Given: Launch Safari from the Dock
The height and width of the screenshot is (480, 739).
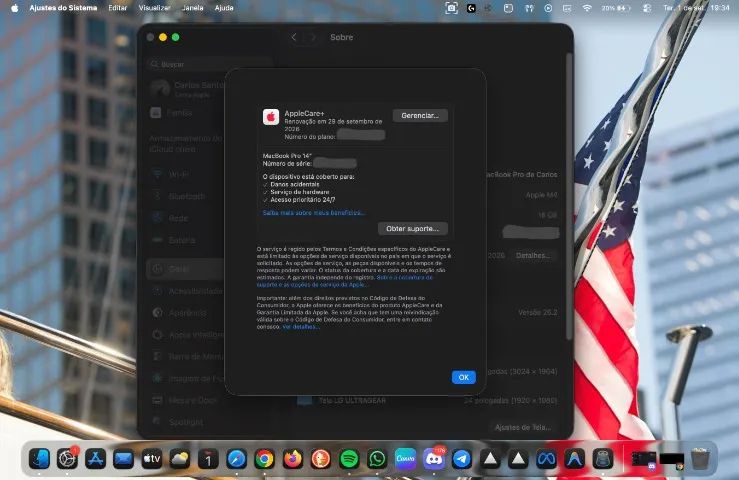Looking at the screenshot, I should click(x=236, y=459).
